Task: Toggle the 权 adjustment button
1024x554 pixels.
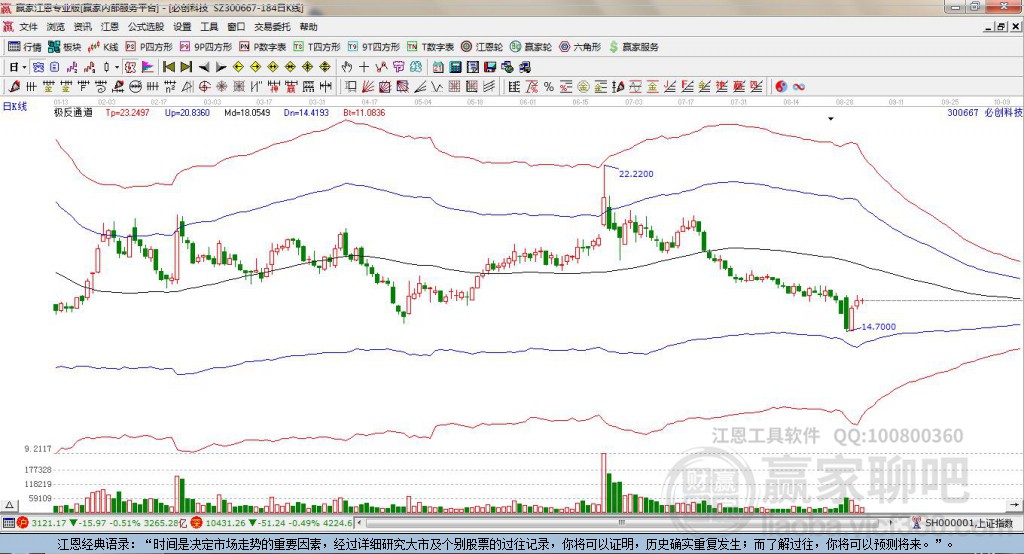Action: [x=131, y=67]
